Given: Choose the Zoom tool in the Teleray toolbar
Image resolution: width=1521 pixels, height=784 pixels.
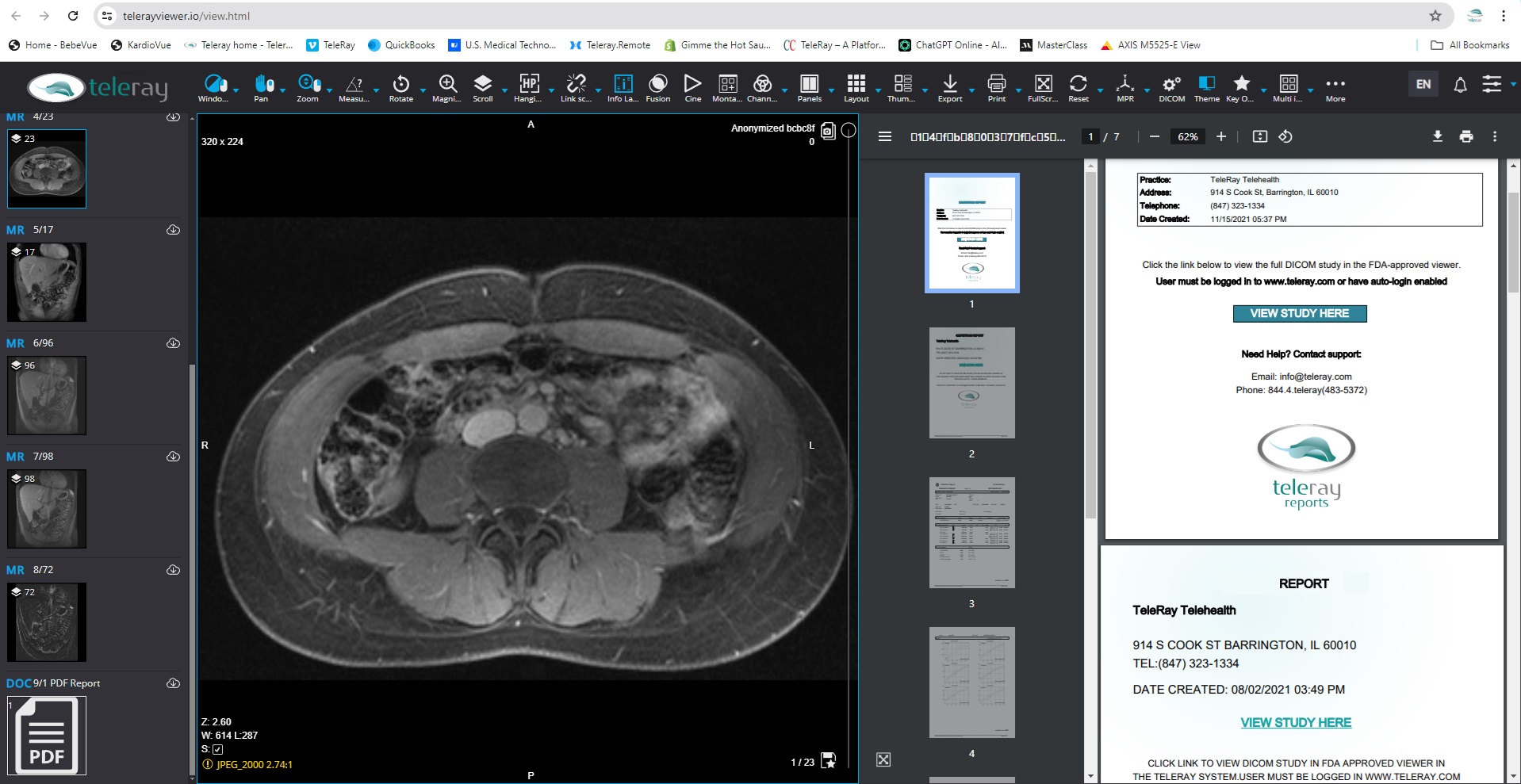Looking at the screenshot, I should 308,87.
